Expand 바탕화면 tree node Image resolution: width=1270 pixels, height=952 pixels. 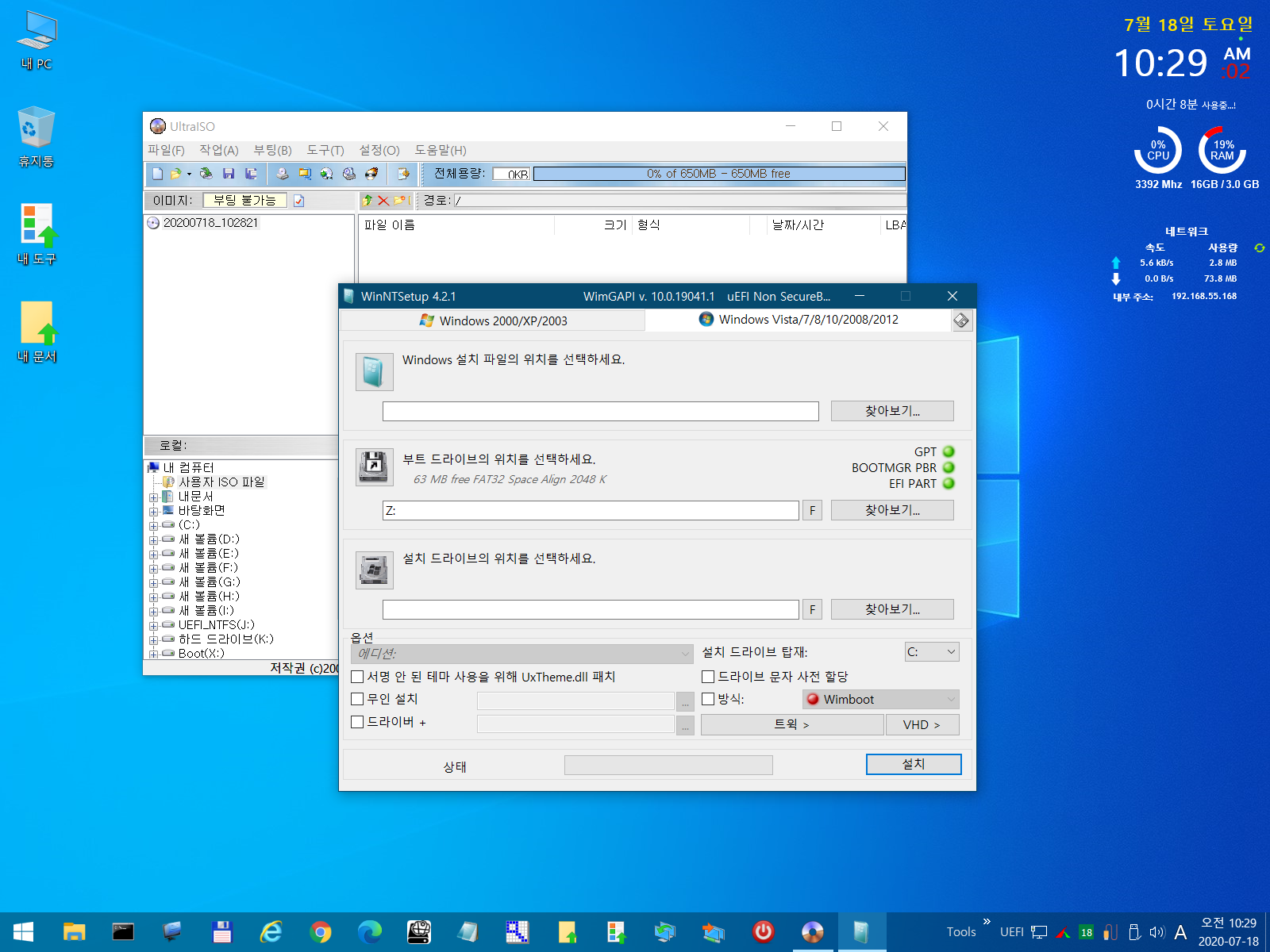coord(153,512)
